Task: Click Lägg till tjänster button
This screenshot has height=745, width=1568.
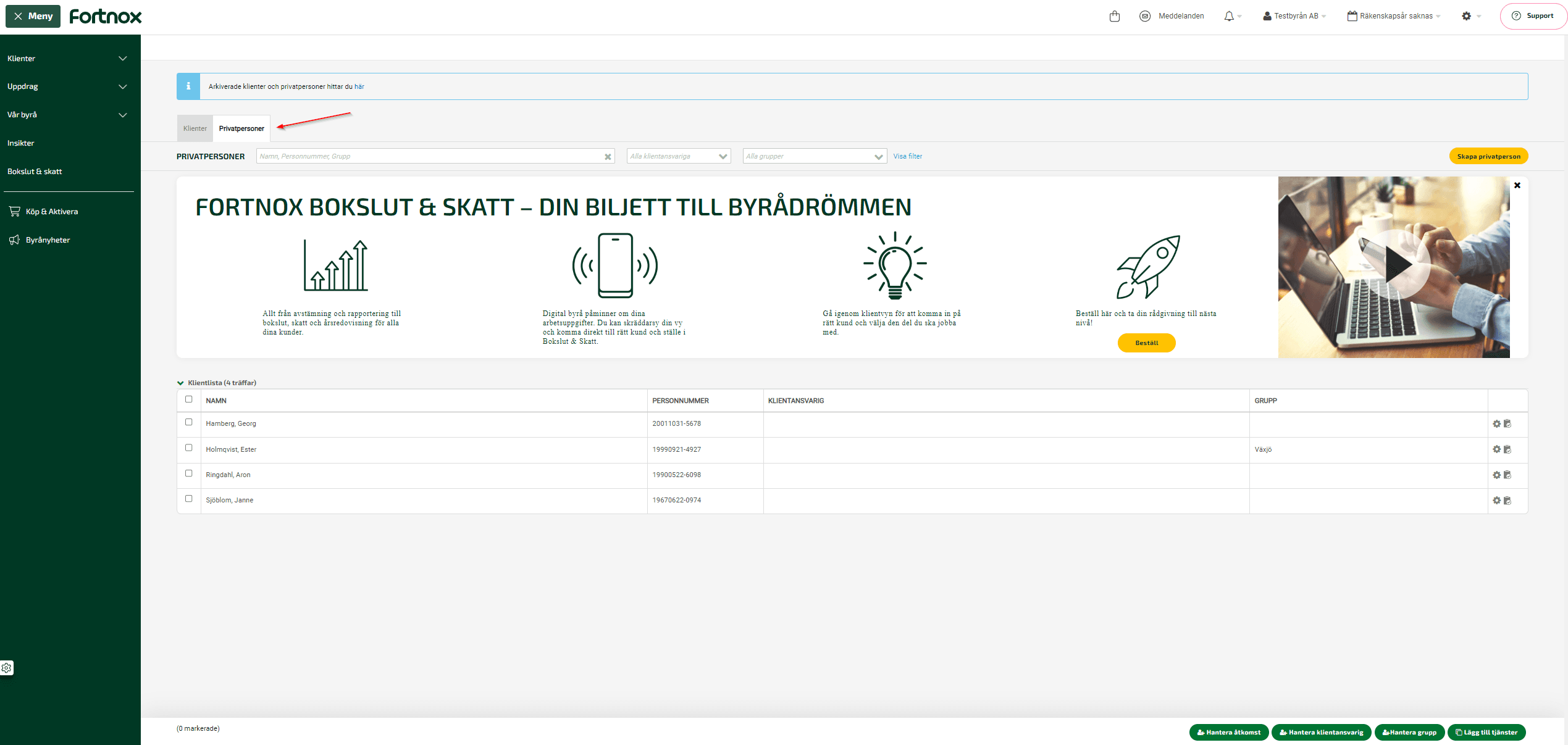Action: (x=1486, y=732)
